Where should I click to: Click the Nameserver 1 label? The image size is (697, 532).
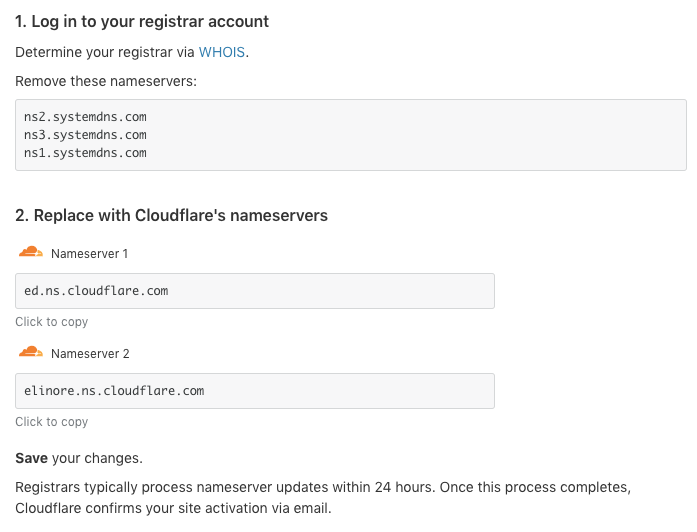click(x=89, y=254)
